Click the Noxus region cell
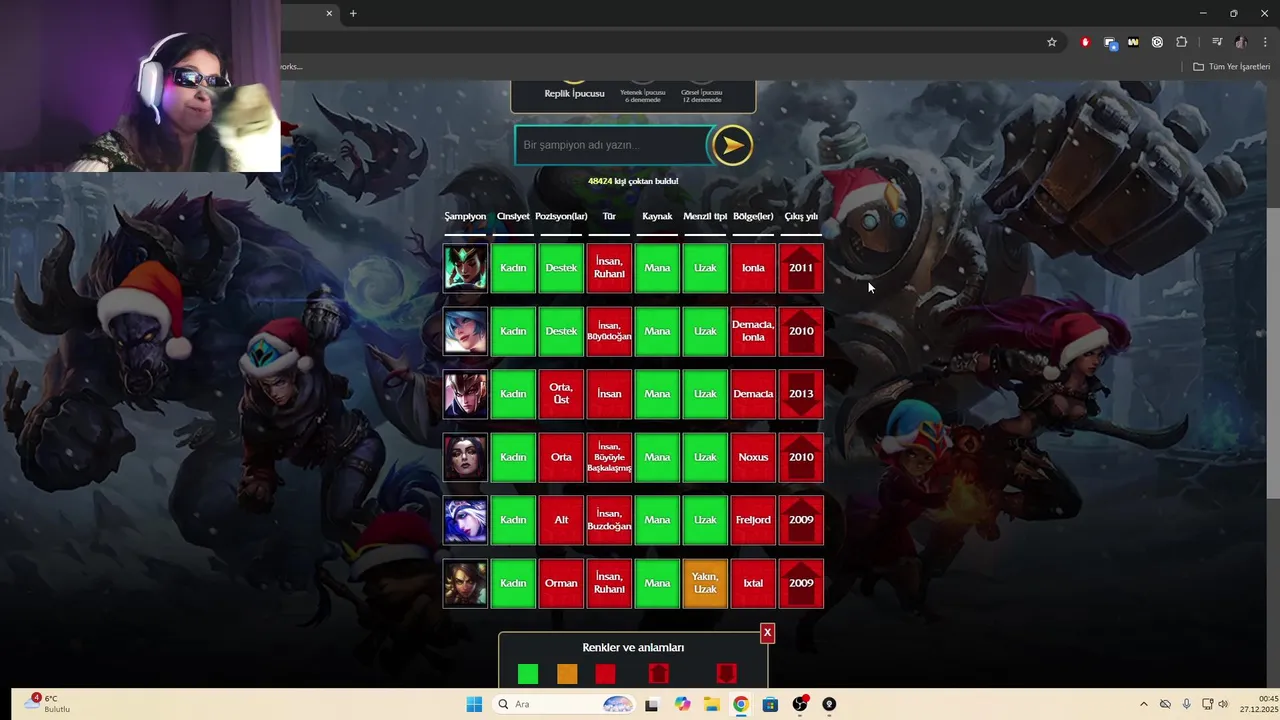The height and width of the screenshot is (720, 1280). (x=753, y=457)
